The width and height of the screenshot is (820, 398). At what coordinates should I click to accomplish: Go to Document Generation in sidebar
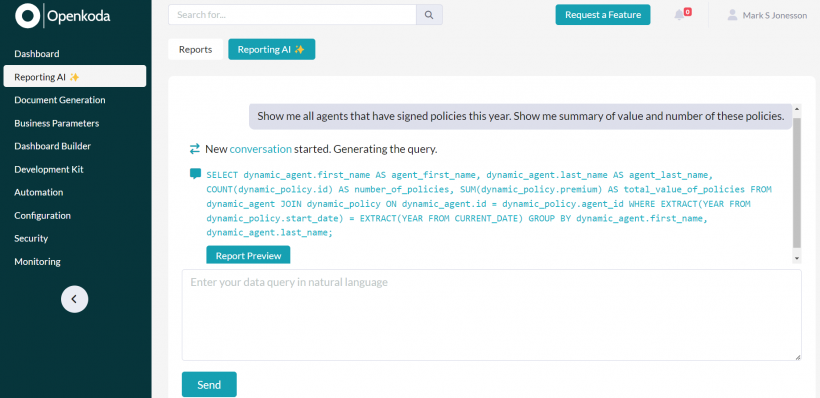(x=60, y=100)
